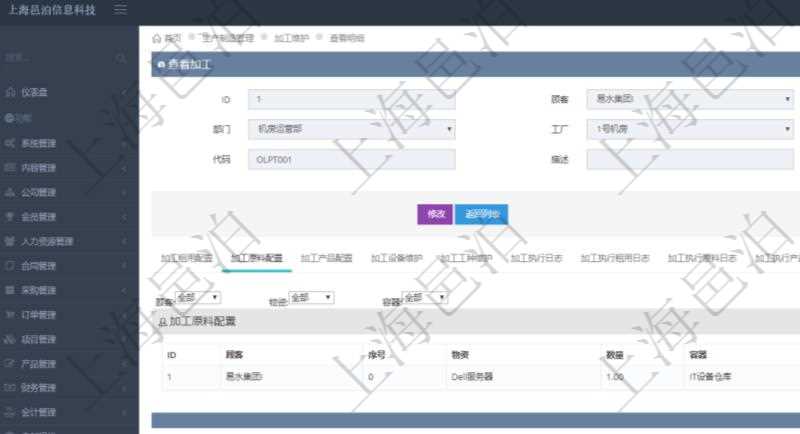This screenshot has height=434, width=800.
Task: Click the 公司管理 sidebar icon
Action: [x=10, y=192]
